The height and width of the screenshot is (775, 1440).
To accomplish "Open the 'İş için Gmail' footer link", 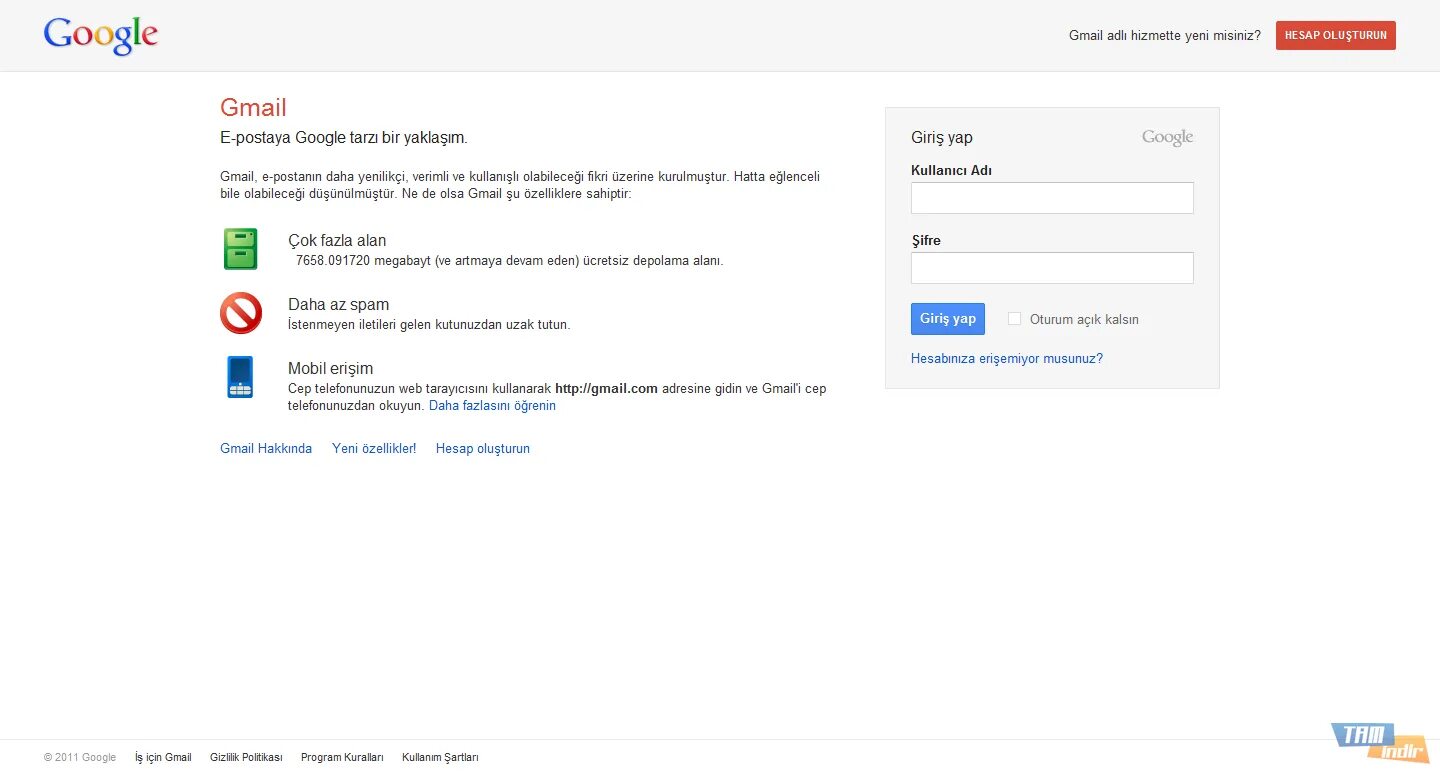I will 162,757.
